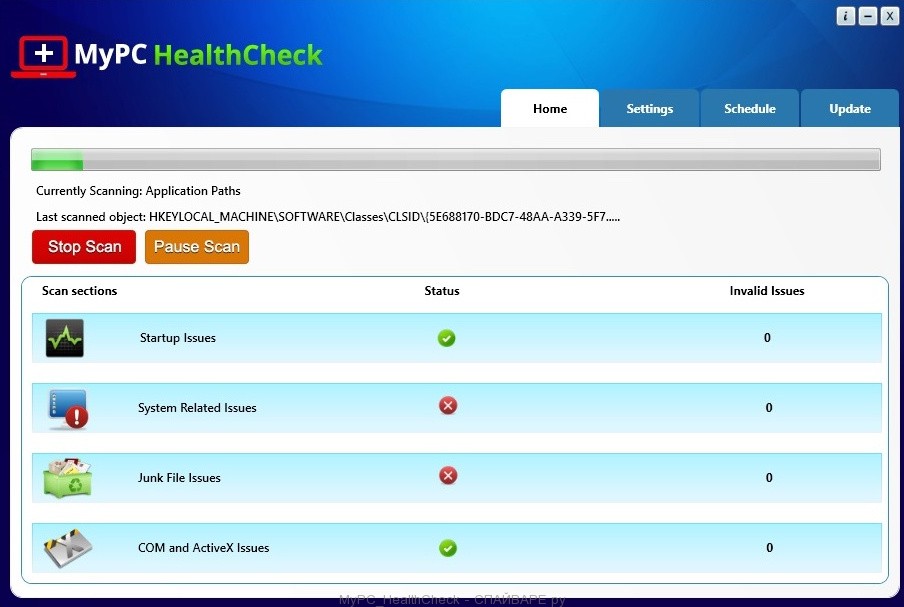
Task: Open the Settings tab
Action: click(x=650, y=108)
